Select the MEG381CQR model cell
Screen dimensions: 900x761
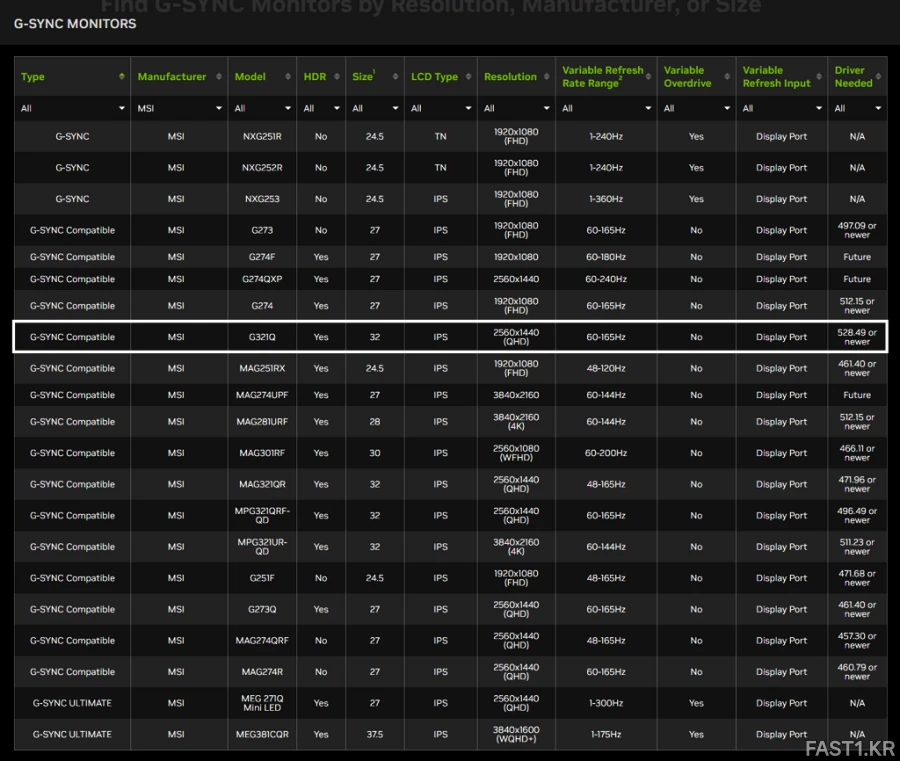coord(262,735)
